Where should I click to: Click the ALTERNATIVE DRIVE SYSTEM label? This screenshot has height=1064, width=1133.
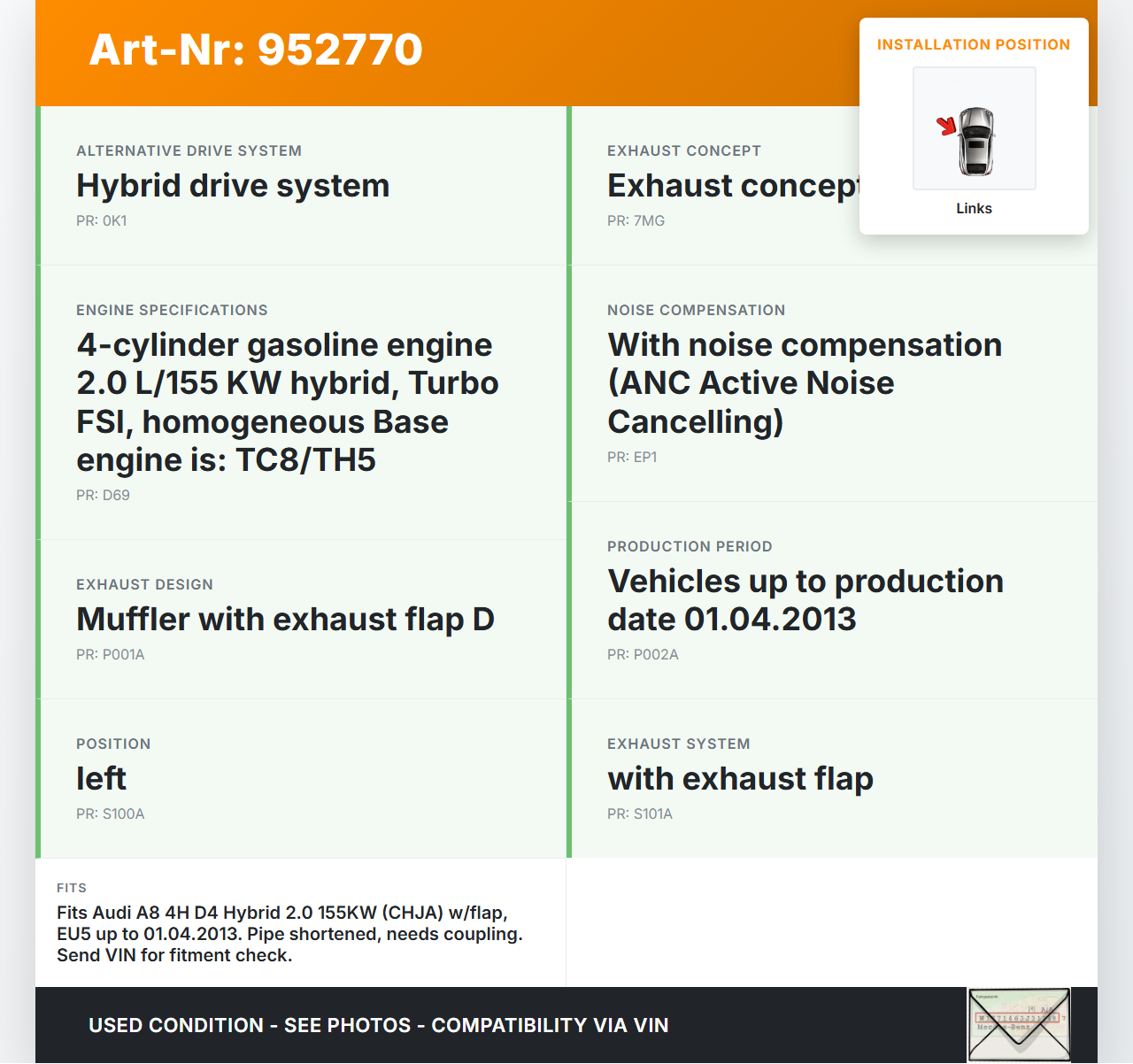tap(189, 151)
